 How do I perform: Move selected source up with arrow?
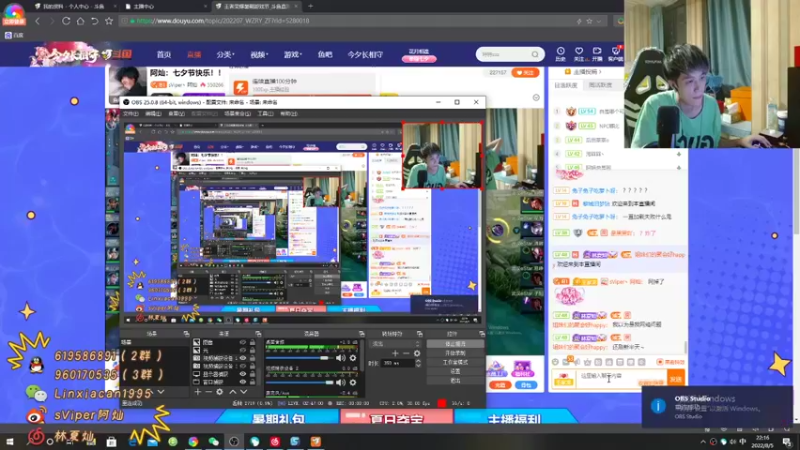(233, 392)
